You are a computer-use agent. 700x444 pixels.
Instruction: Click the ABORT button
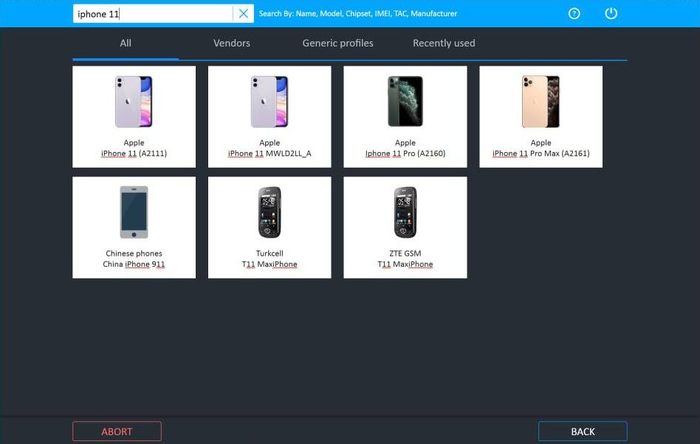[x=117, y=432]
